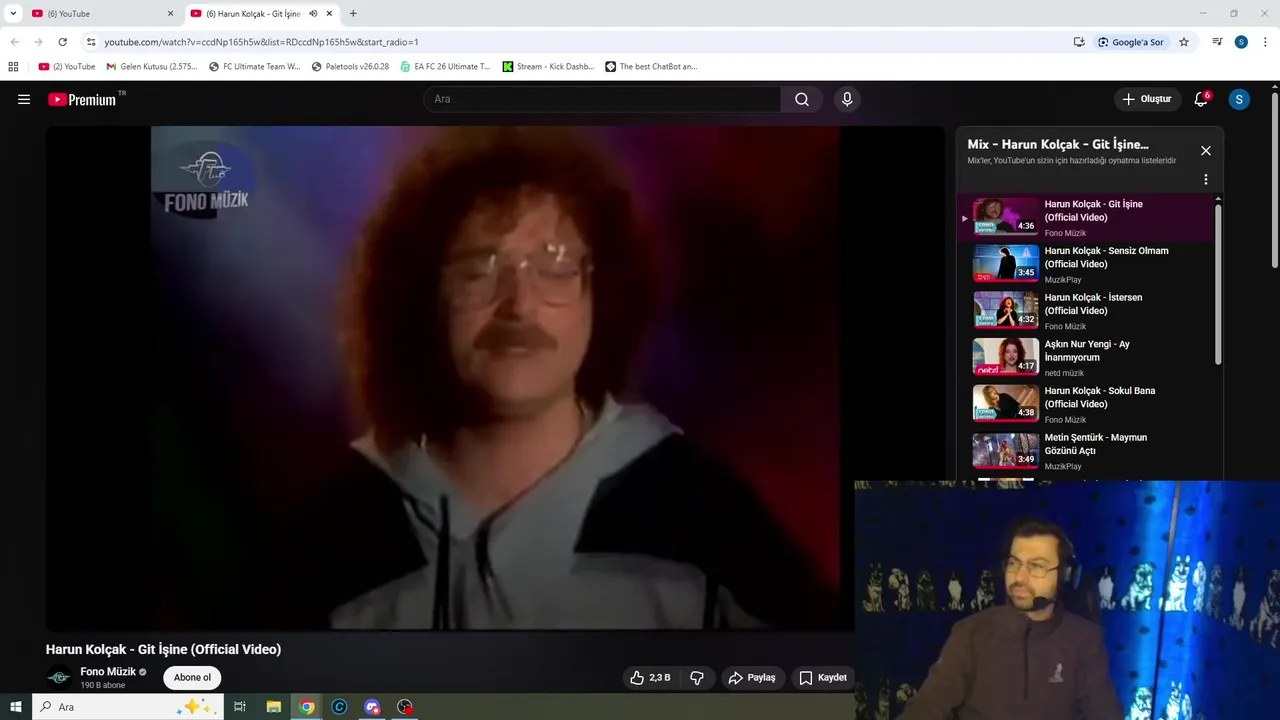This screenshot has height=720, width=1280.
Task: View site information icon in the address bar
Action: click(x=91, y=42)
